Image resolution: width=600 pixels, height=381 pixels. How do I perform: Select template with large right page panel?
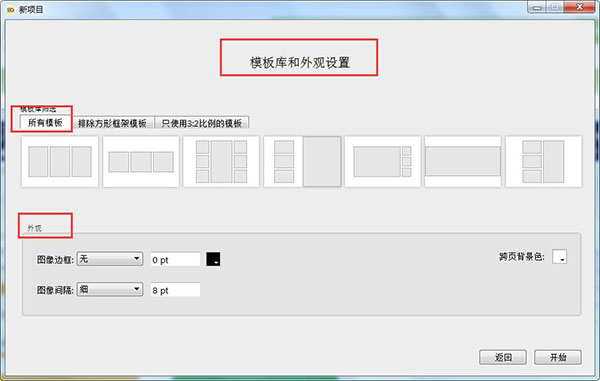click(303, 161)
